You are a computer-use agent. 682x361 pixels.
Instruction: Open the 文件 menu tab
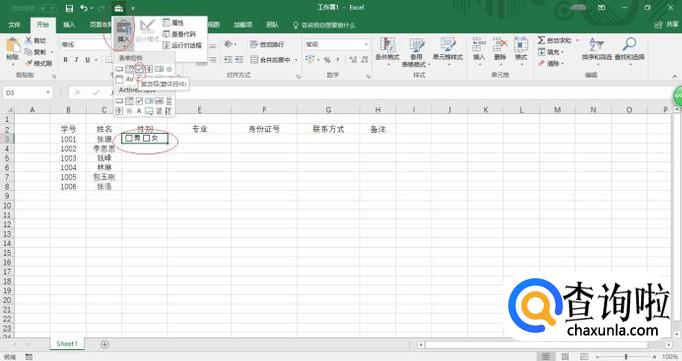14,25
